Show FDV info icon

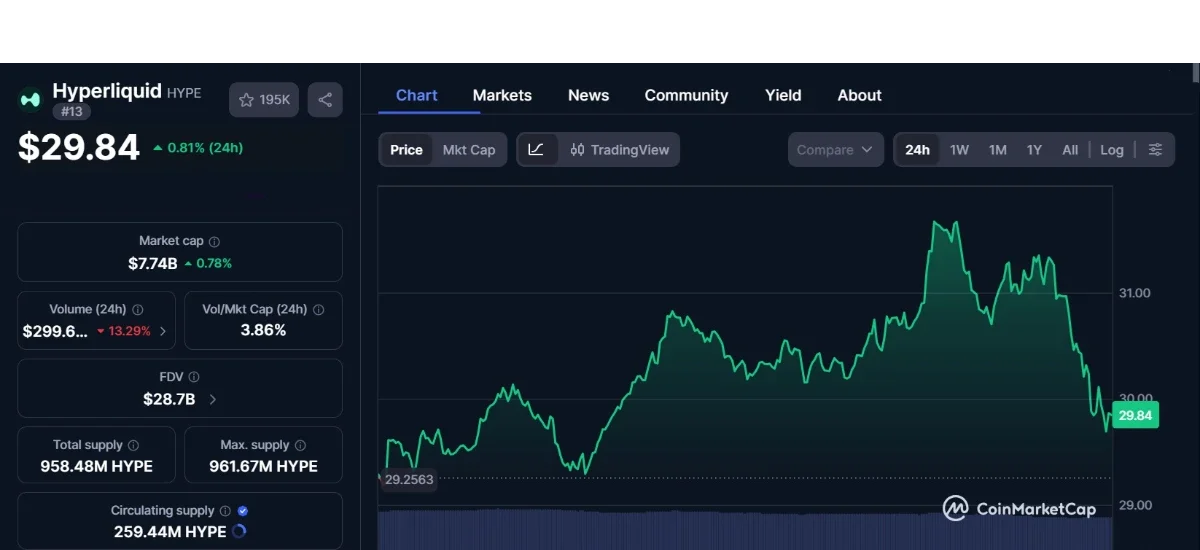(194, 377)
